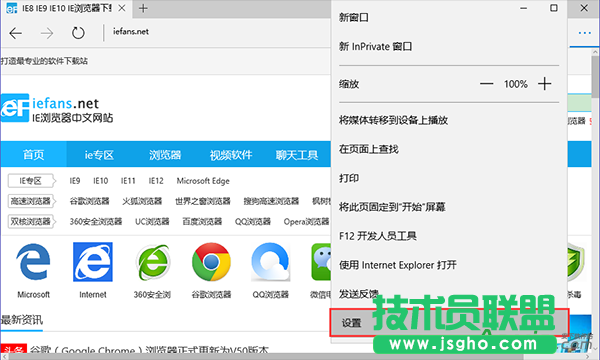Open the QQ浏览器 icon
The image size is (600, 360).
click(271, 262)
